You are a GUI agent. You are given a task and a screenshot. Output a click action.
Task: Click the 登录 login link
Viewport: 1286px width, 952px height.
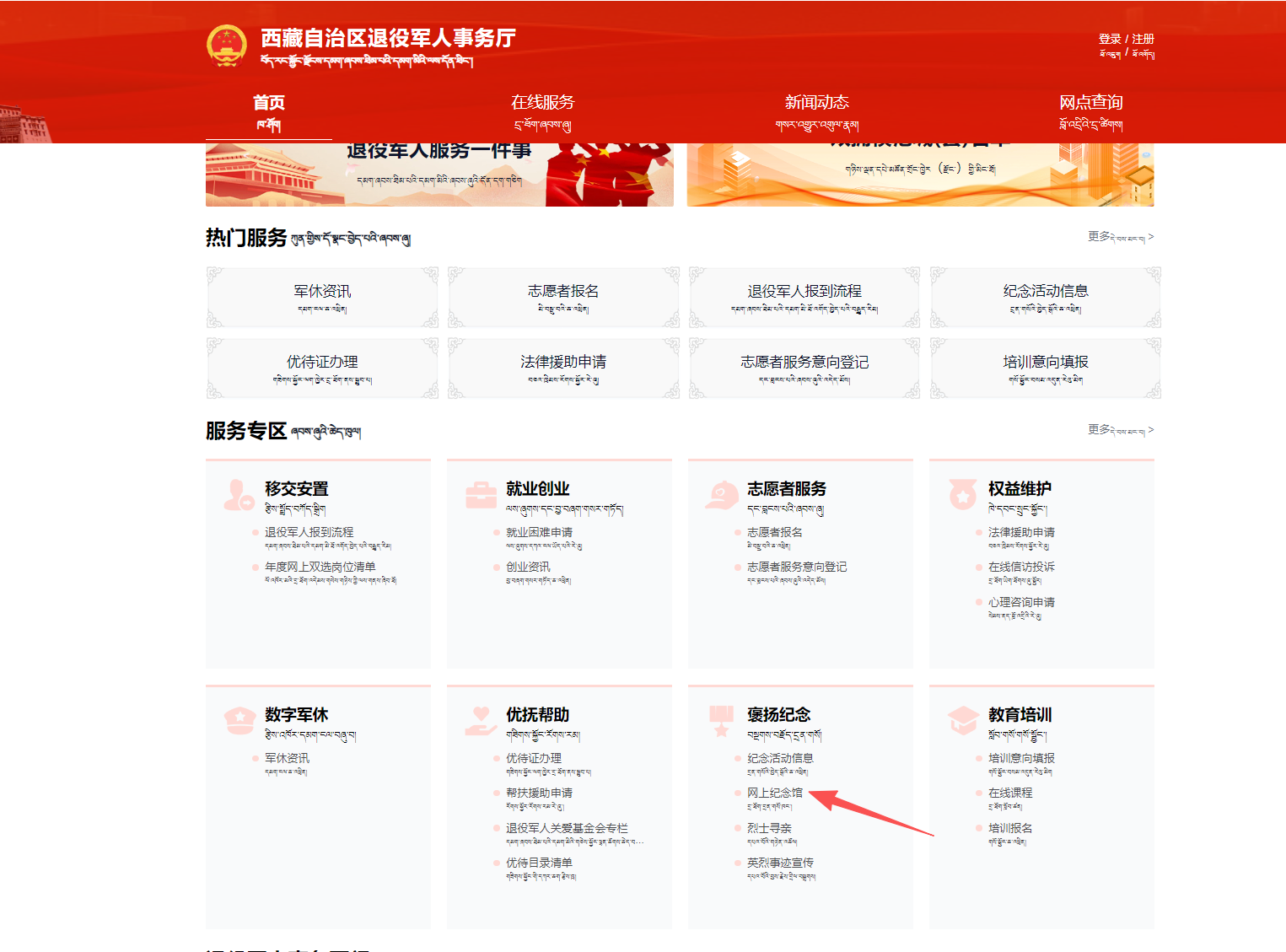(x=1109, y=39)
